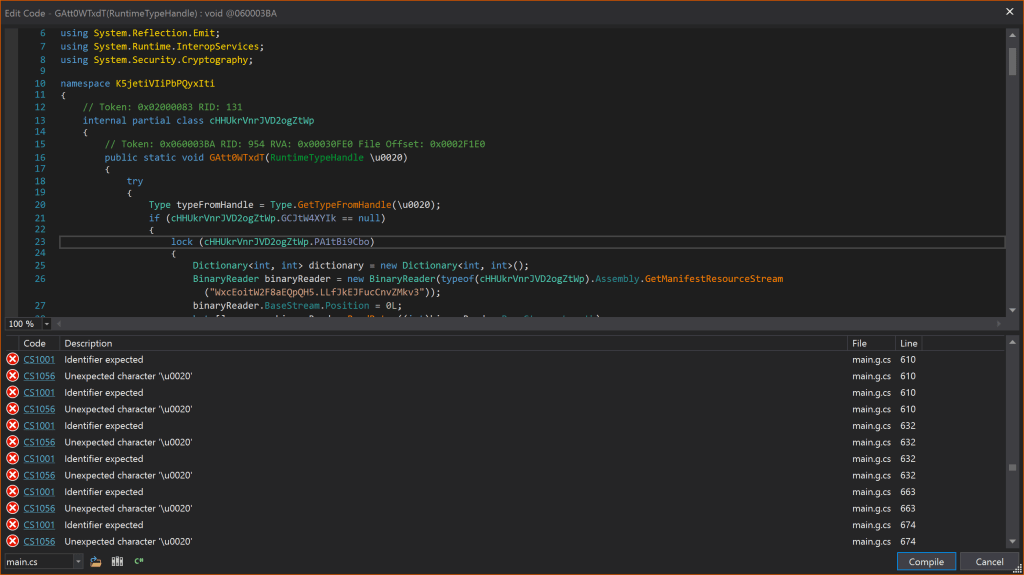Image resolution: width=1024 pixels, height=575 pixels.
Task: Open the first CS1056 error code link
Action: (39, 376)
